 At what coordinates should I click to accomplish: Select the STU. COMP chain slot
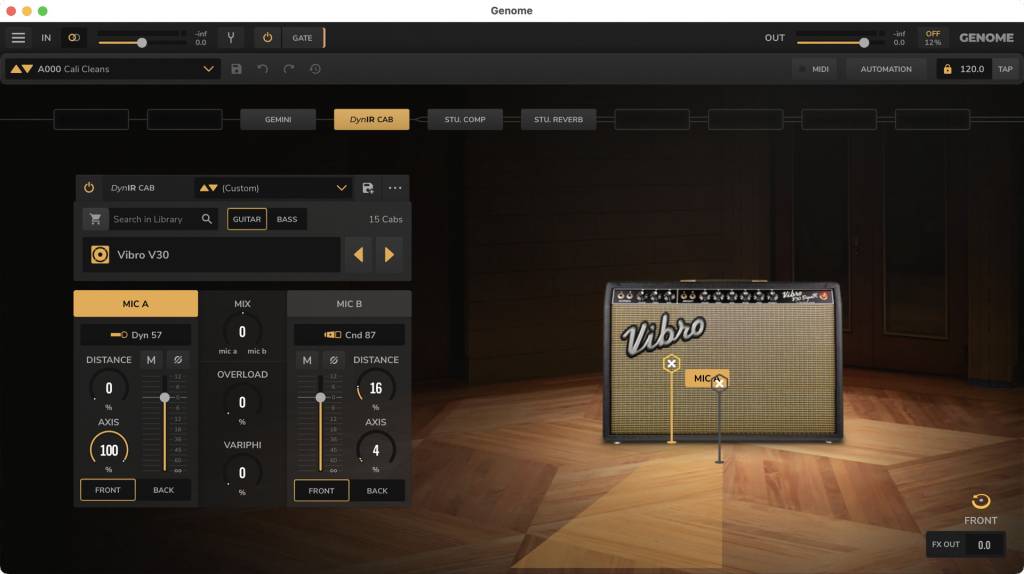[x=465, y=120]
